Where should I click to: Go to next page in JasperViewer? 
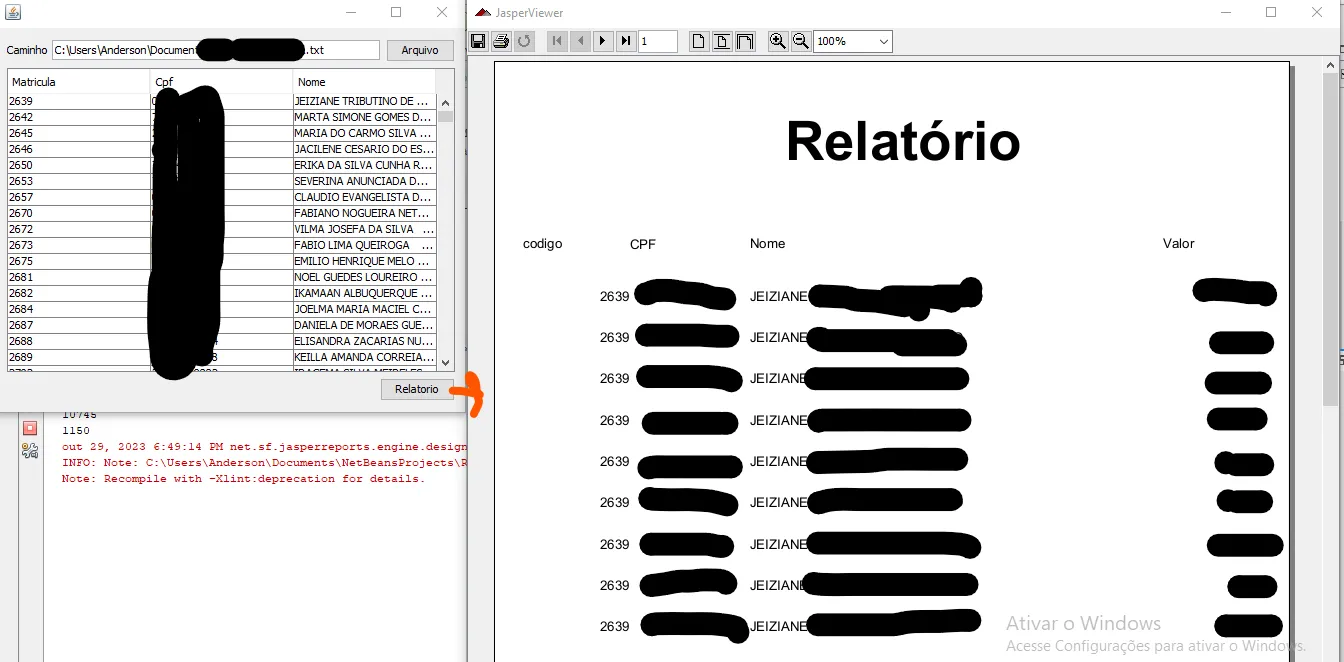tap(603, 41)
